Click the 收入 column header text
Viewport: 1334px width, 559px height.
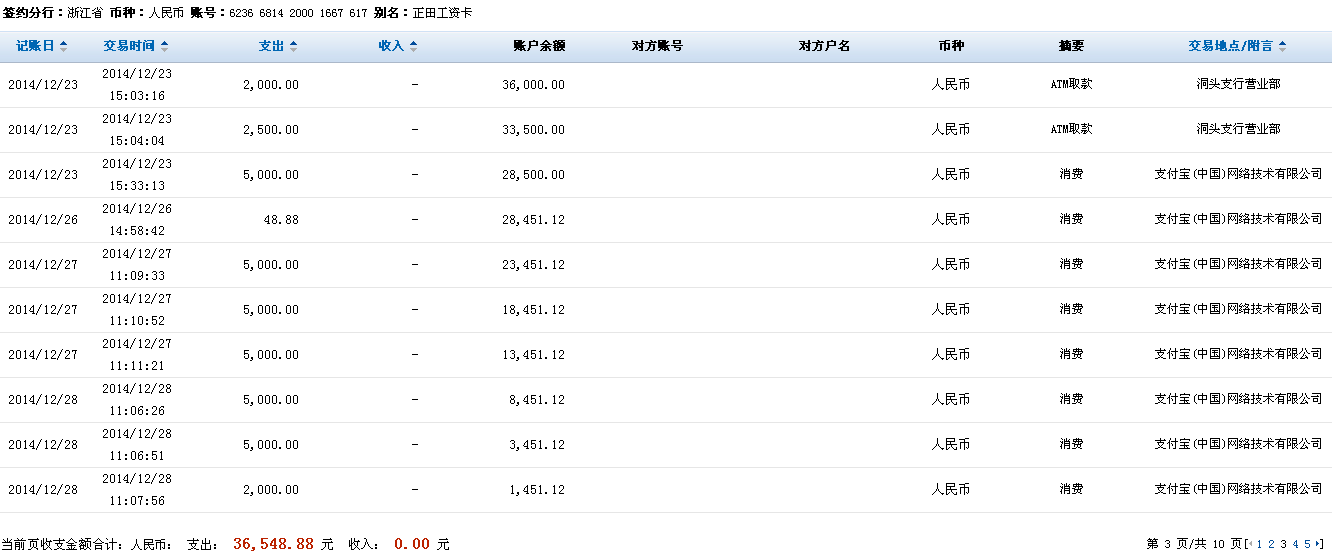pos(391,46)
